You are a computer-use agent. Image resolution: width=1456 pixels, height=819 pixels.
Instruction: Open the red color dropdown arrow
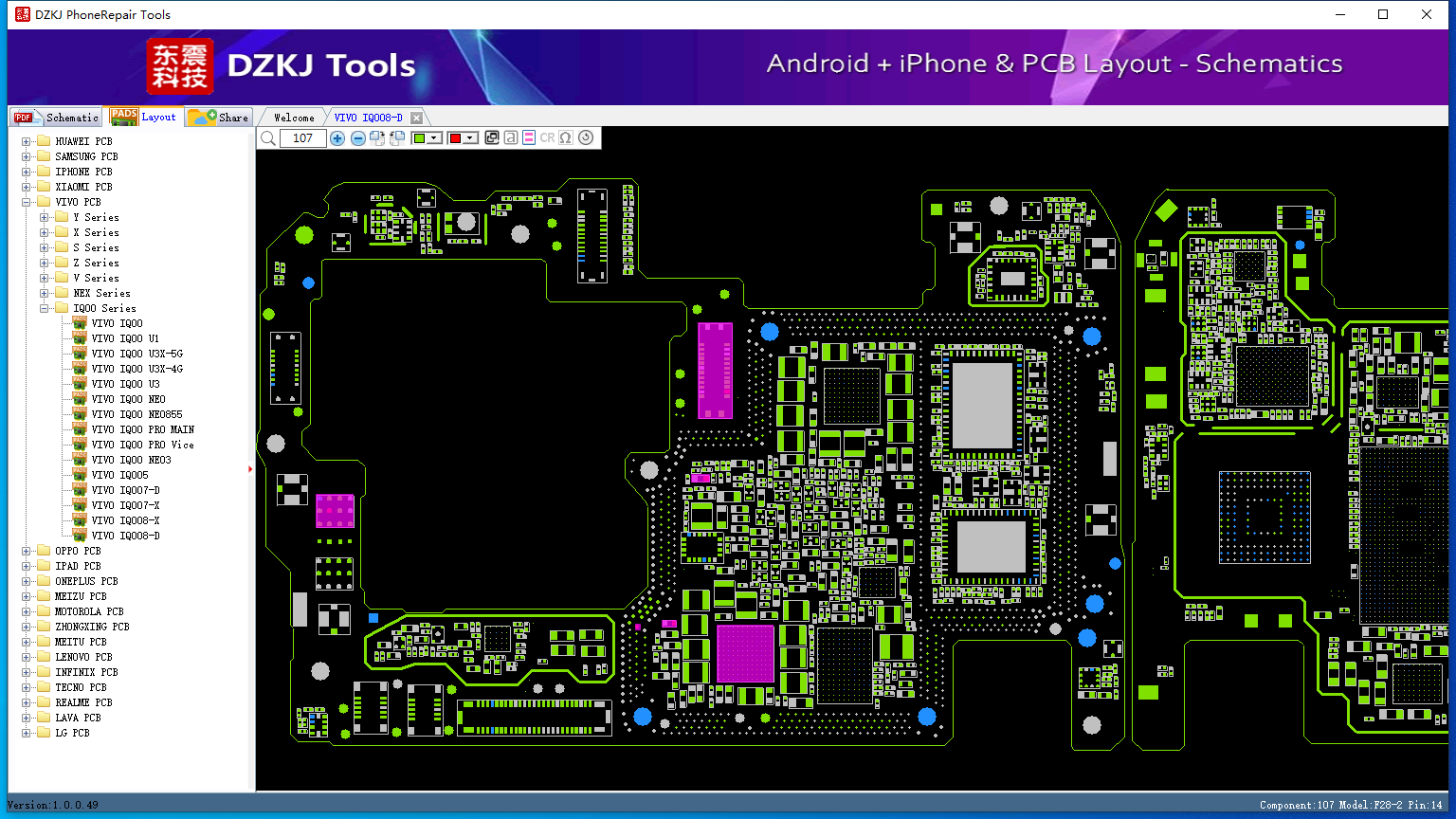tap(470, 138)
